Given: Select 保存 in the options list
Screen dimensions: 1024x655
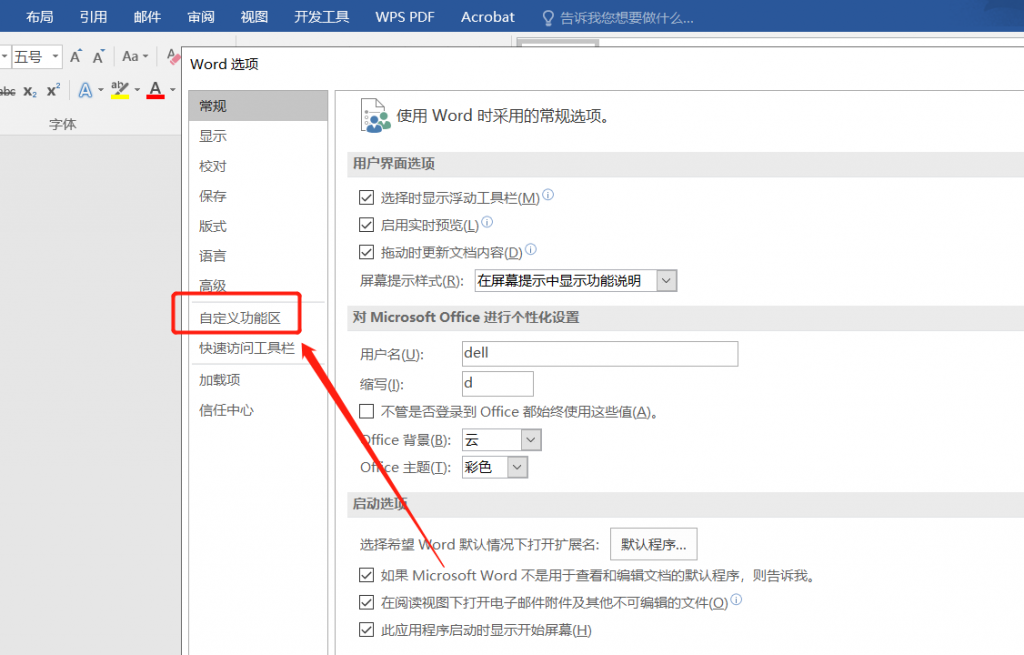Looking at the screenshot, I should [258, 196].
